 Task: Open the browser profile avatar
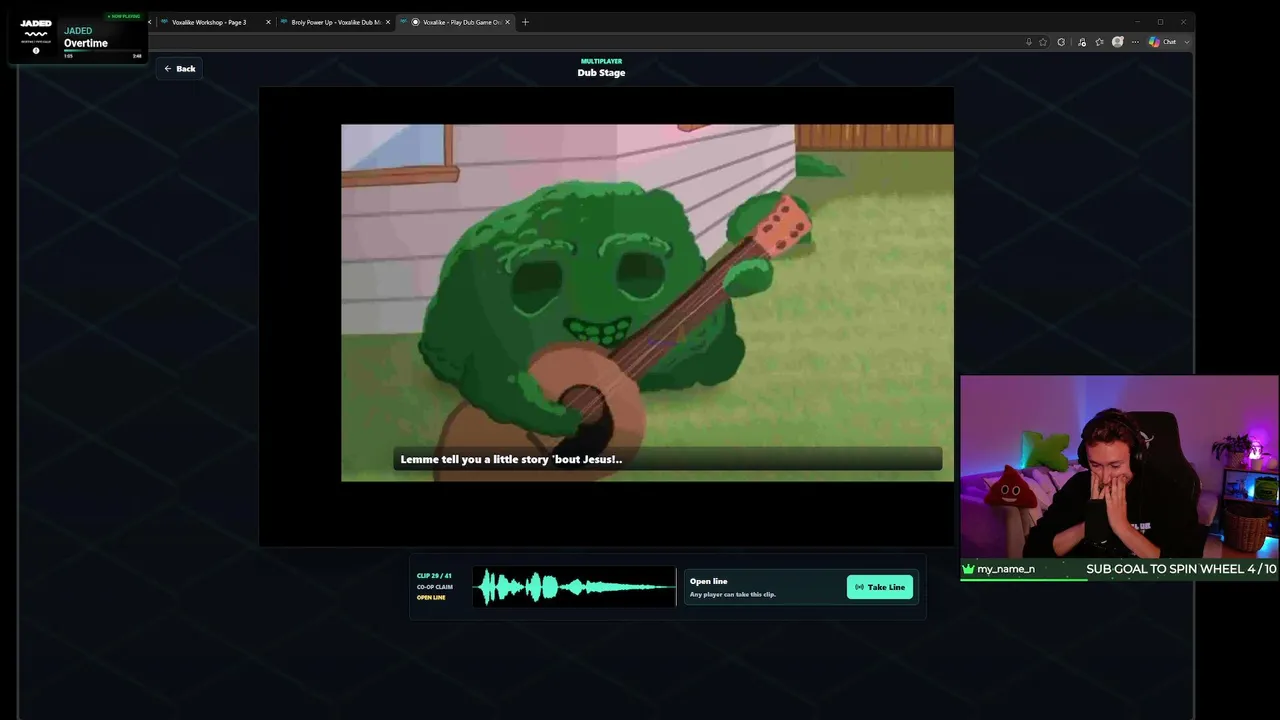[x=1118, y=42]
